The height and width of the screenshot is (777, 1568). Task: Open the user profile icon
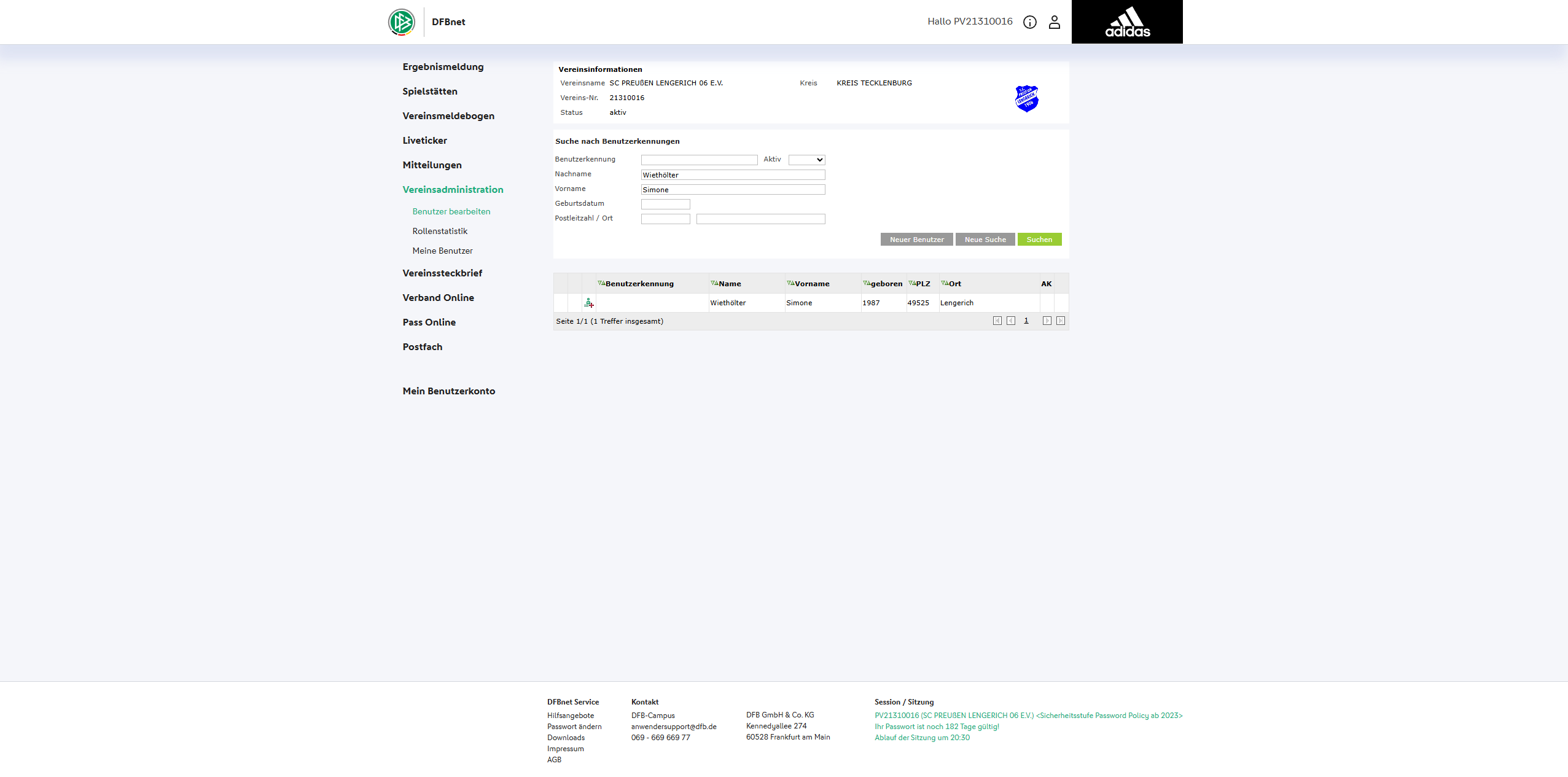pyautogui.click(x=1054, y=22)
